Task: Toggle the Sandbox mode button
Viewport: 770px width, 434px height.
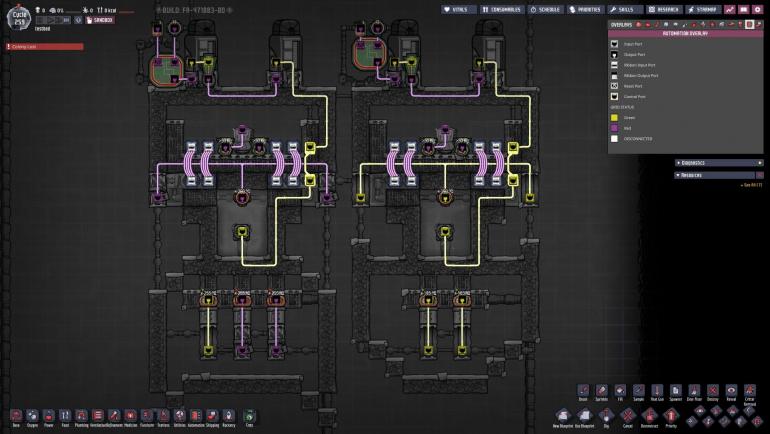Action: (100, 20)
